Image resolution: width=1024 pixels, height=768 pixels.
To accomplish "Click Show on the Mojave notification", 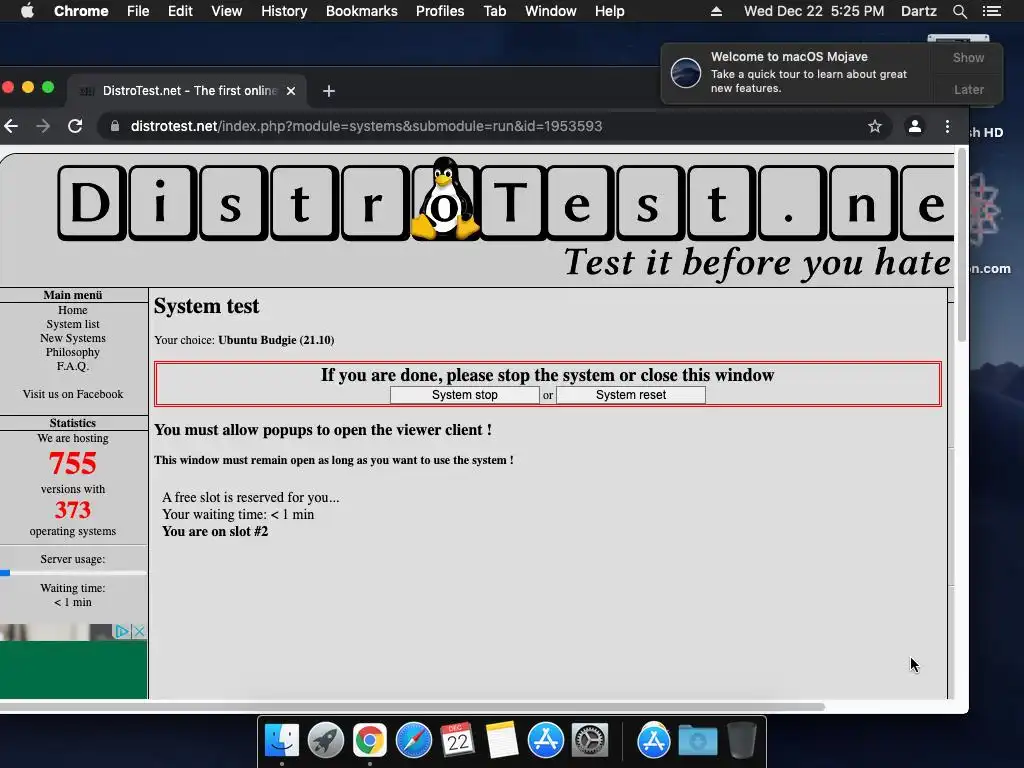I will 968,58.
